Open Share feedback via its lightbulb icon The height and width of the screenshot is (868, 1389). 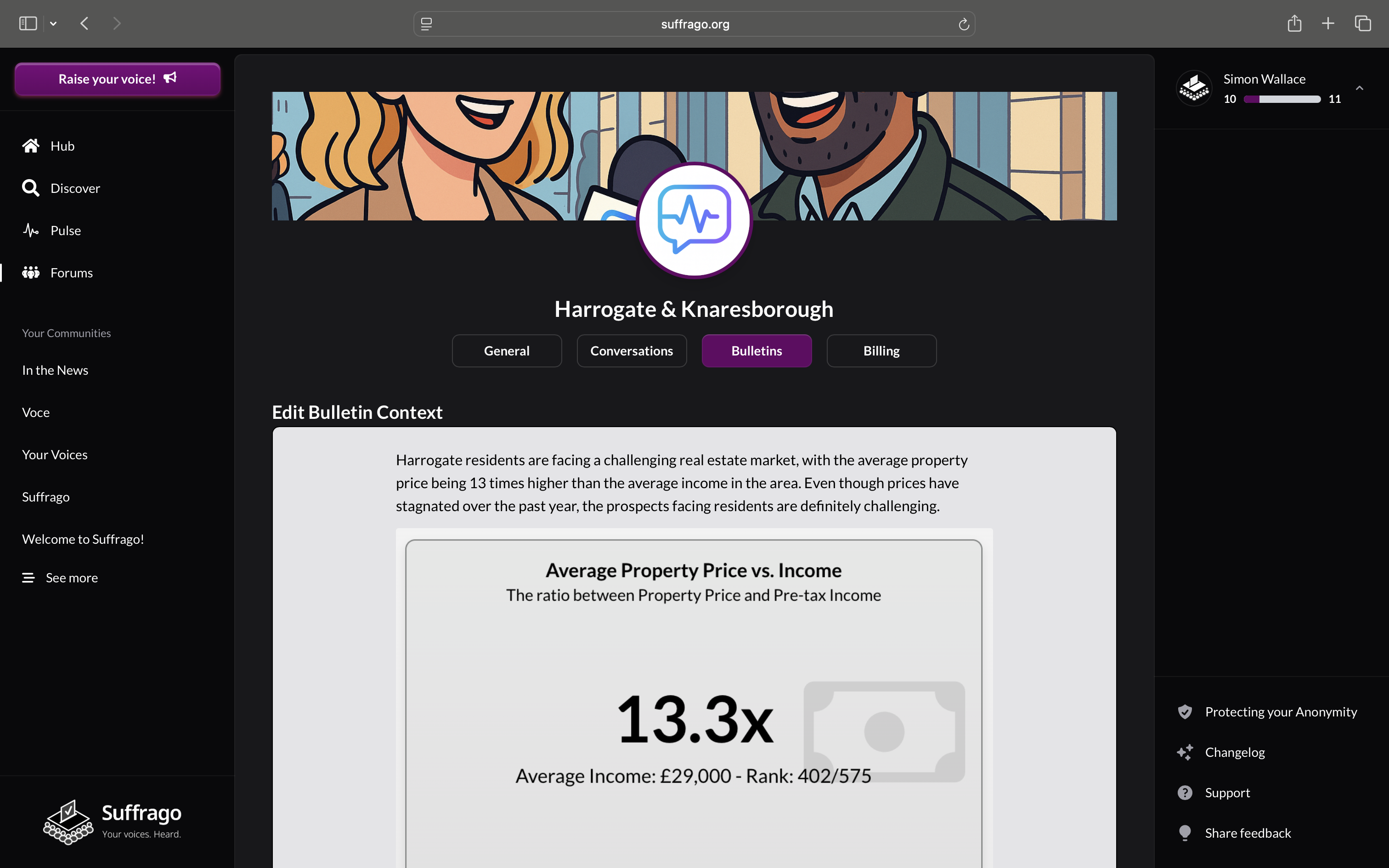pyautogui.click(x=1185, y=833)
